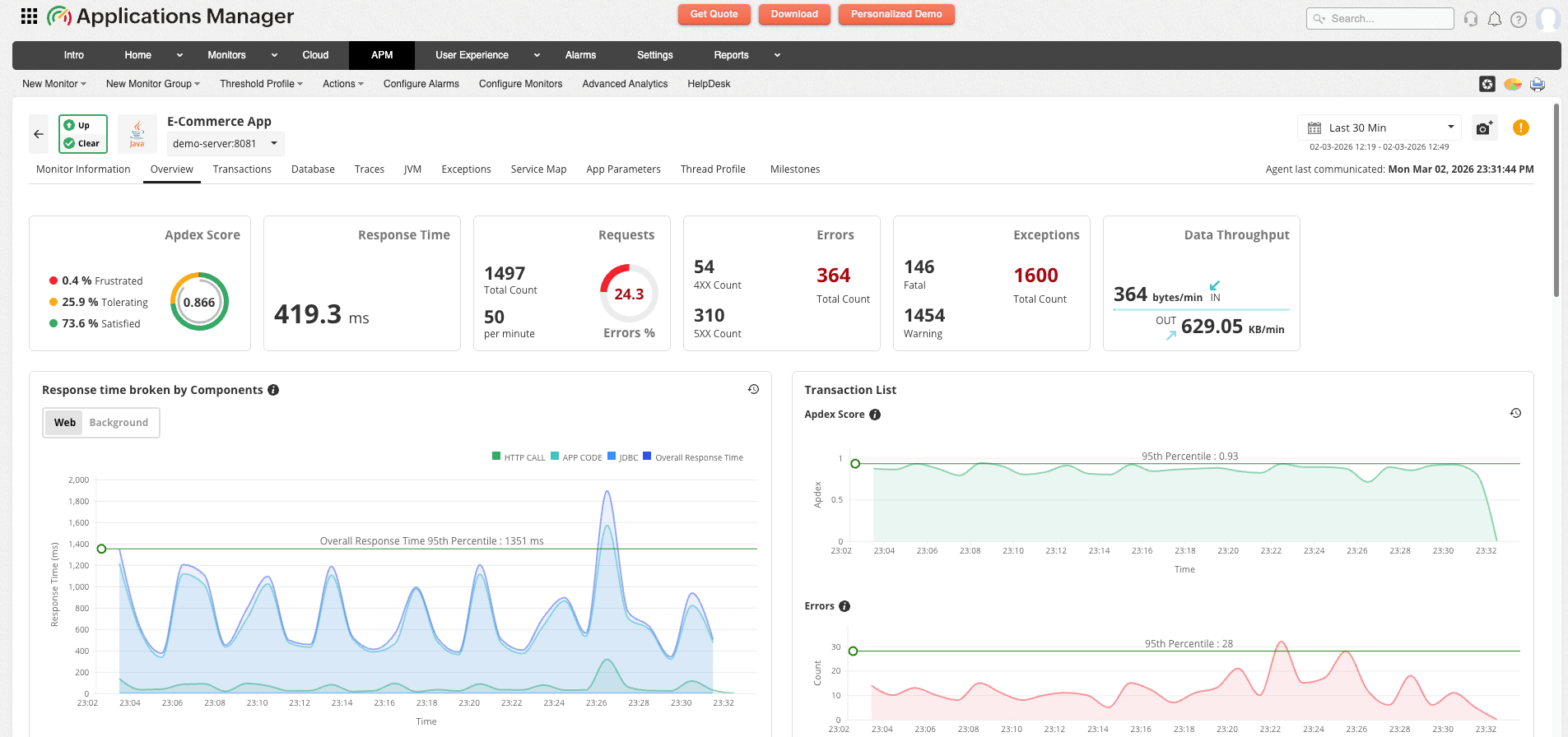Open the New Monitor Group dropdown
Image resolution: width=1568 pixels, height=737 pixels.
click(x=153, y=84)
